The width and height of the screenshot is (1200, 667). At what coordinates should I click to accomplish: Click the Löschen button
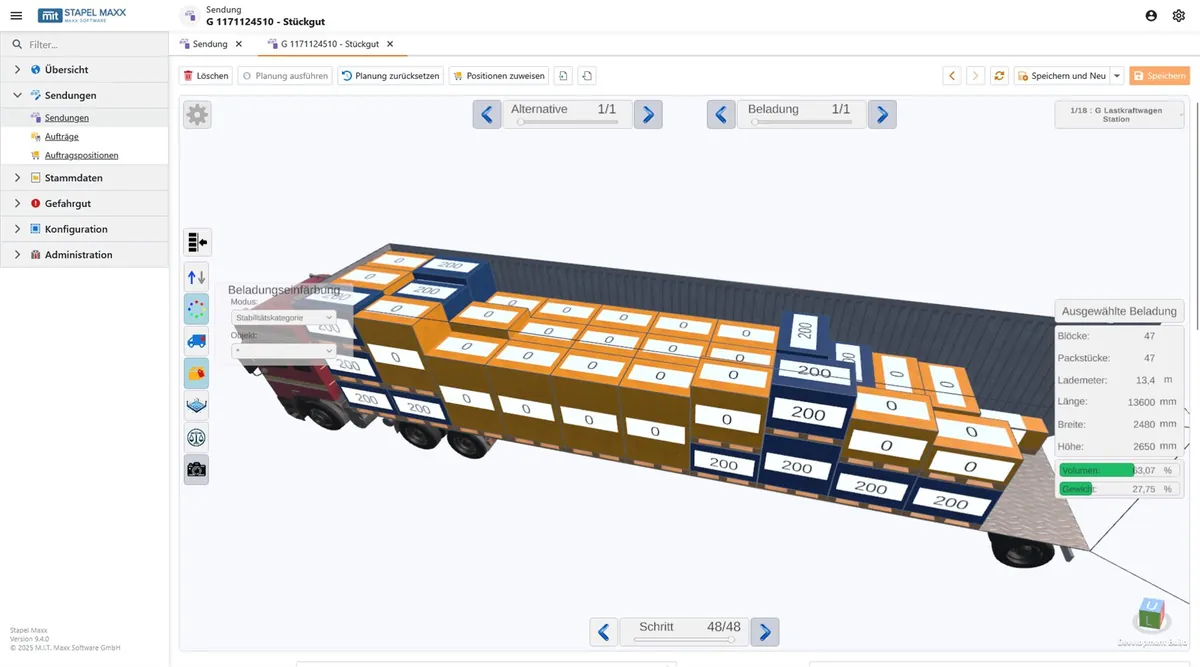[x=206, y=76]
